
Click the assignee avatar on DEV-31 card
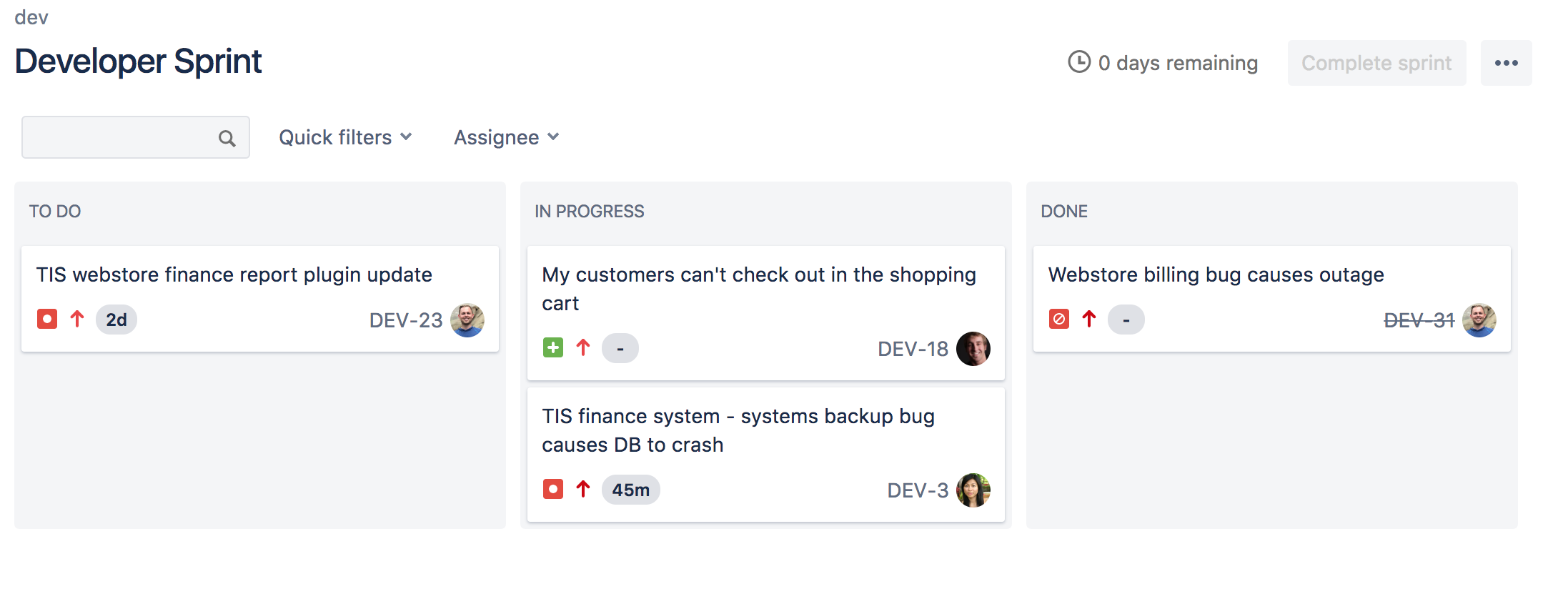click(x=1479, y=320)
